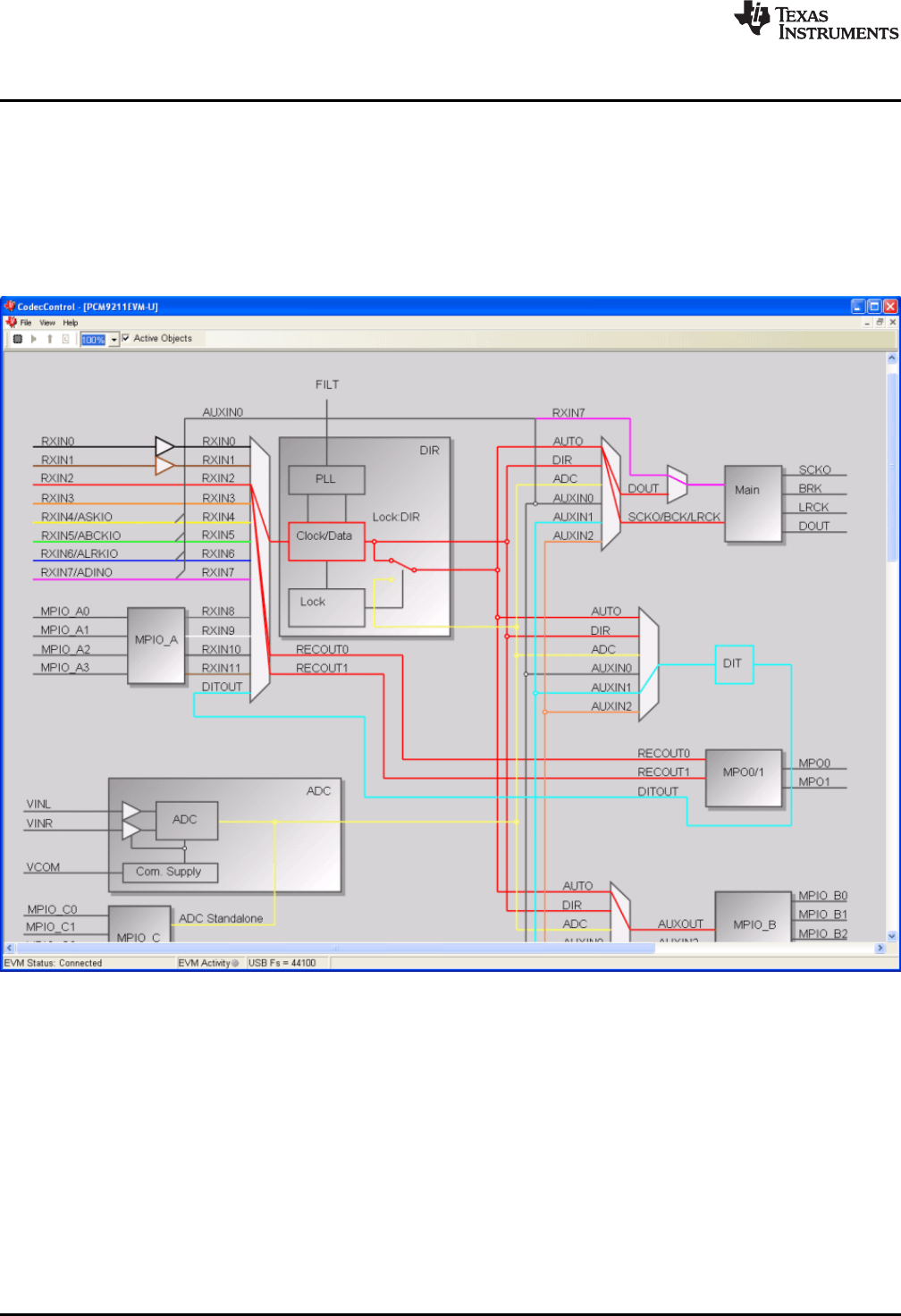The image size is (901, 1316).
Task: Click the play arrow toolbar icon
Action: click(x=34, y=339)
